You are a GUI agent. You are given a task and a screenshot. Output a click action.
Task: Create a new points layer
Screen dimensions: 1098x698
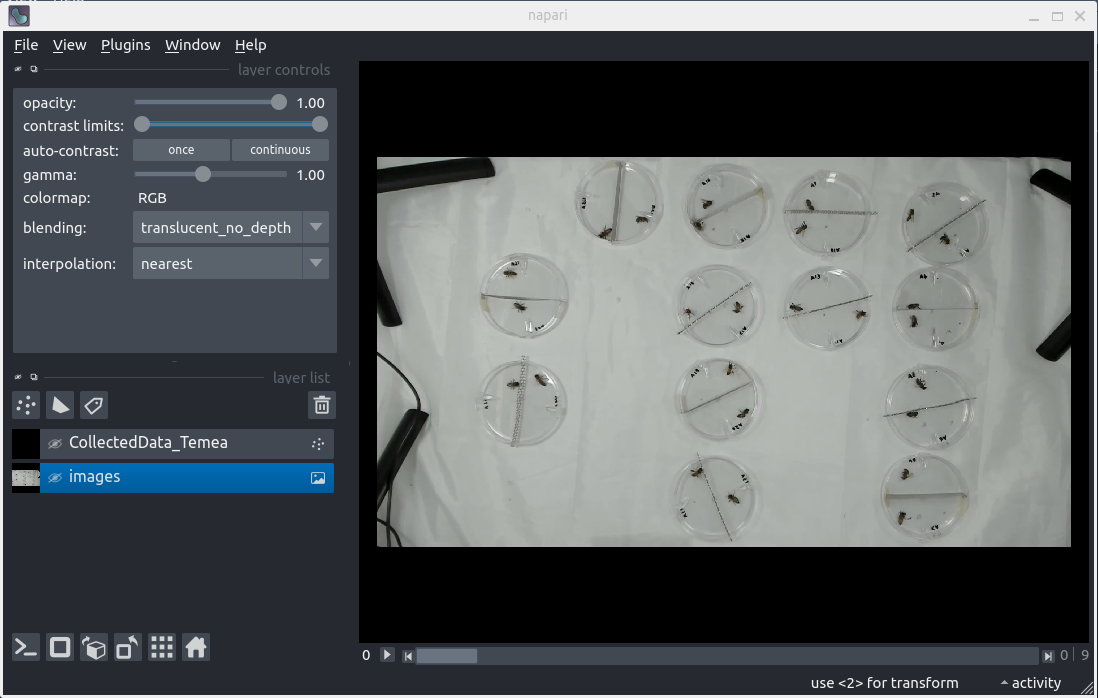coord(26,405)
